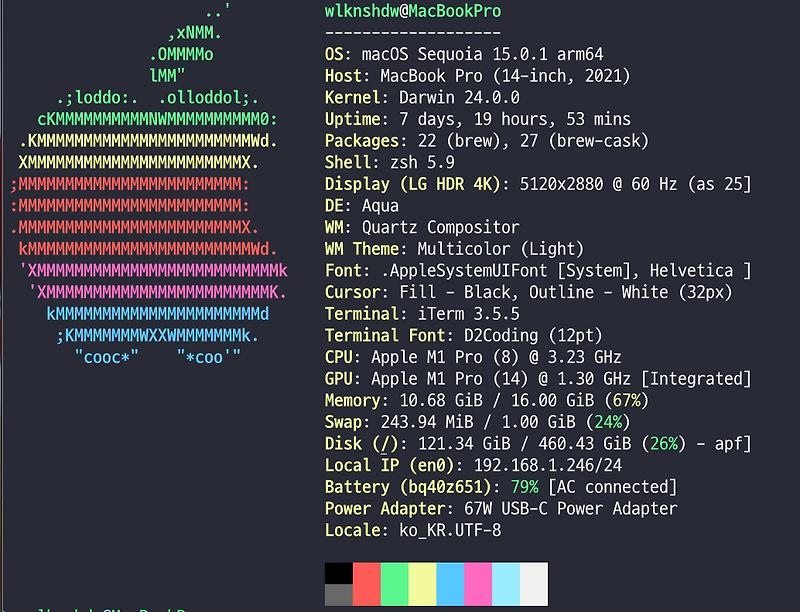The image size is (800, 612).
Task: Select the '26%' disk percentage
Action: 664,444
